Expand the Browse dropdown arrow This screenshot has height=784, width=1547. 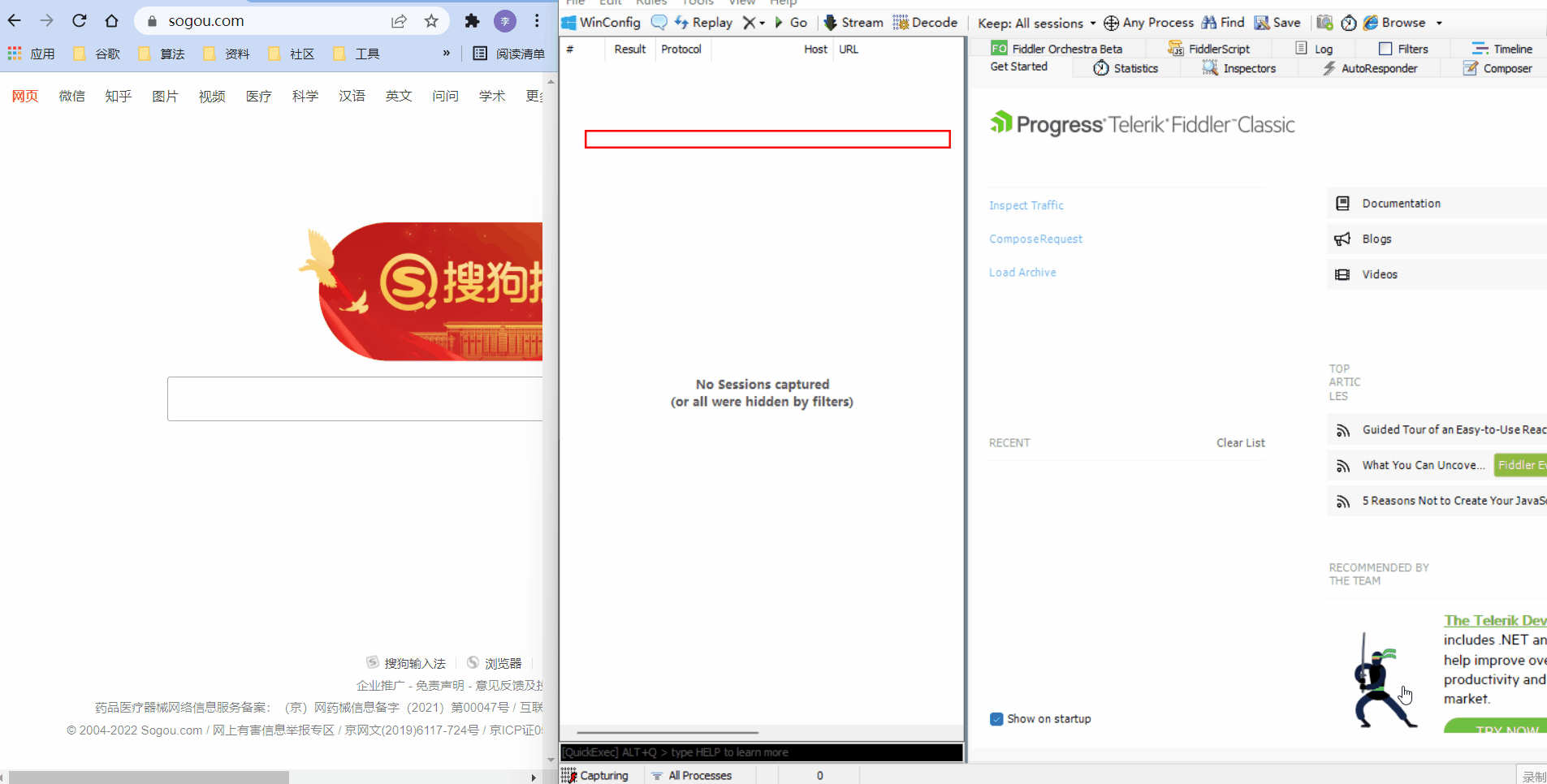(x=1439, y=23)
